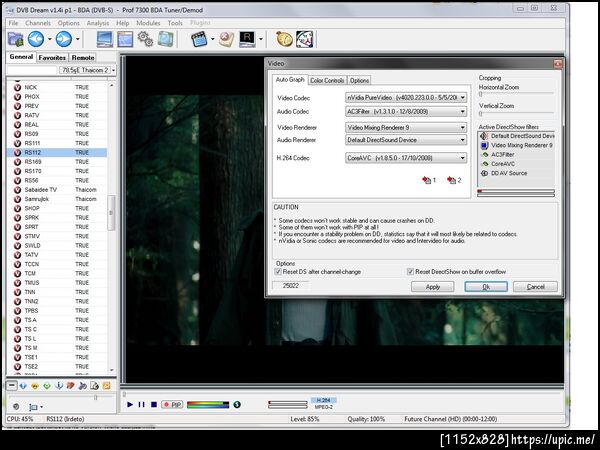Click the orange square icon in the bottom-left panel
Image resolution: width=600 pixels, height=450 pixels.
click(x=106, y=386)
